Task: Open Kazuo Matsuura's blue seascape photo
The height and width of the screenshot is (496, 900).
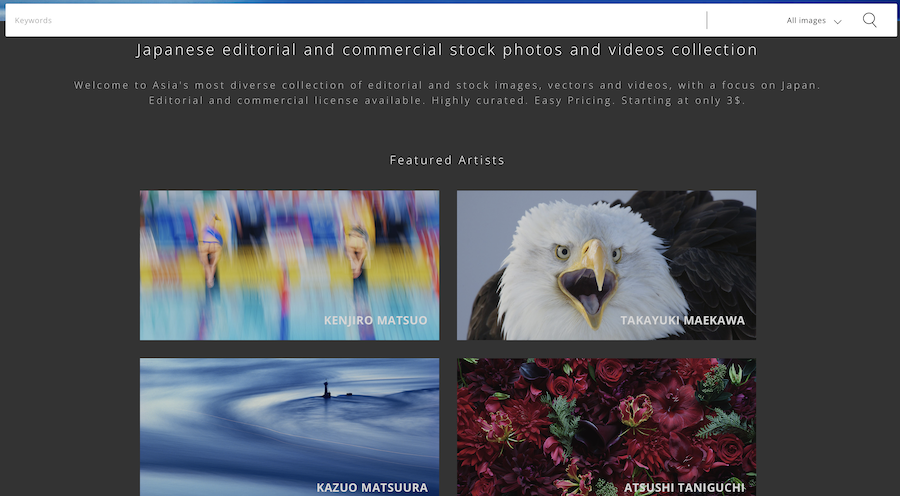Action: (x=289, y=427)
